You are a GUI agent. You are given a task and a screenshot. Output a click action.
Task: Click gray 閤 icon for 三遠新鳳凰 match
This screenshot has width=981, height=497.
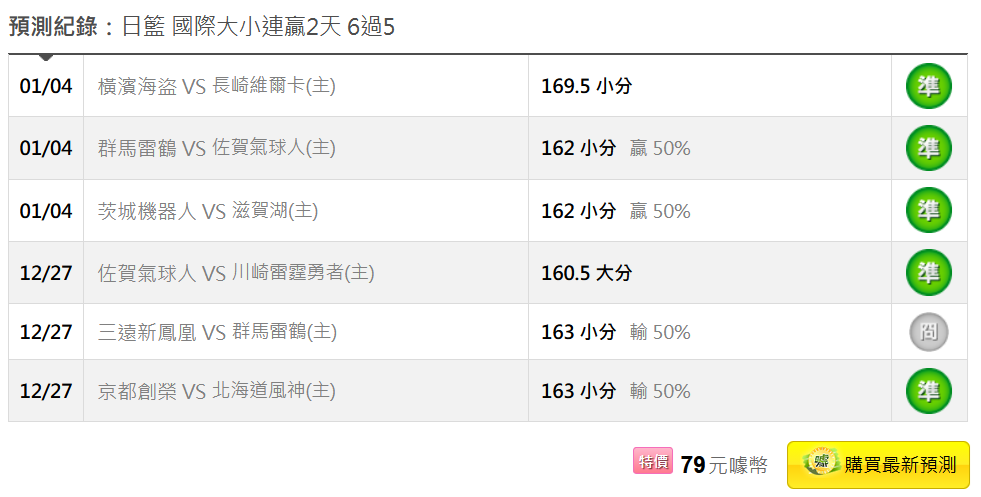(928, 332)
